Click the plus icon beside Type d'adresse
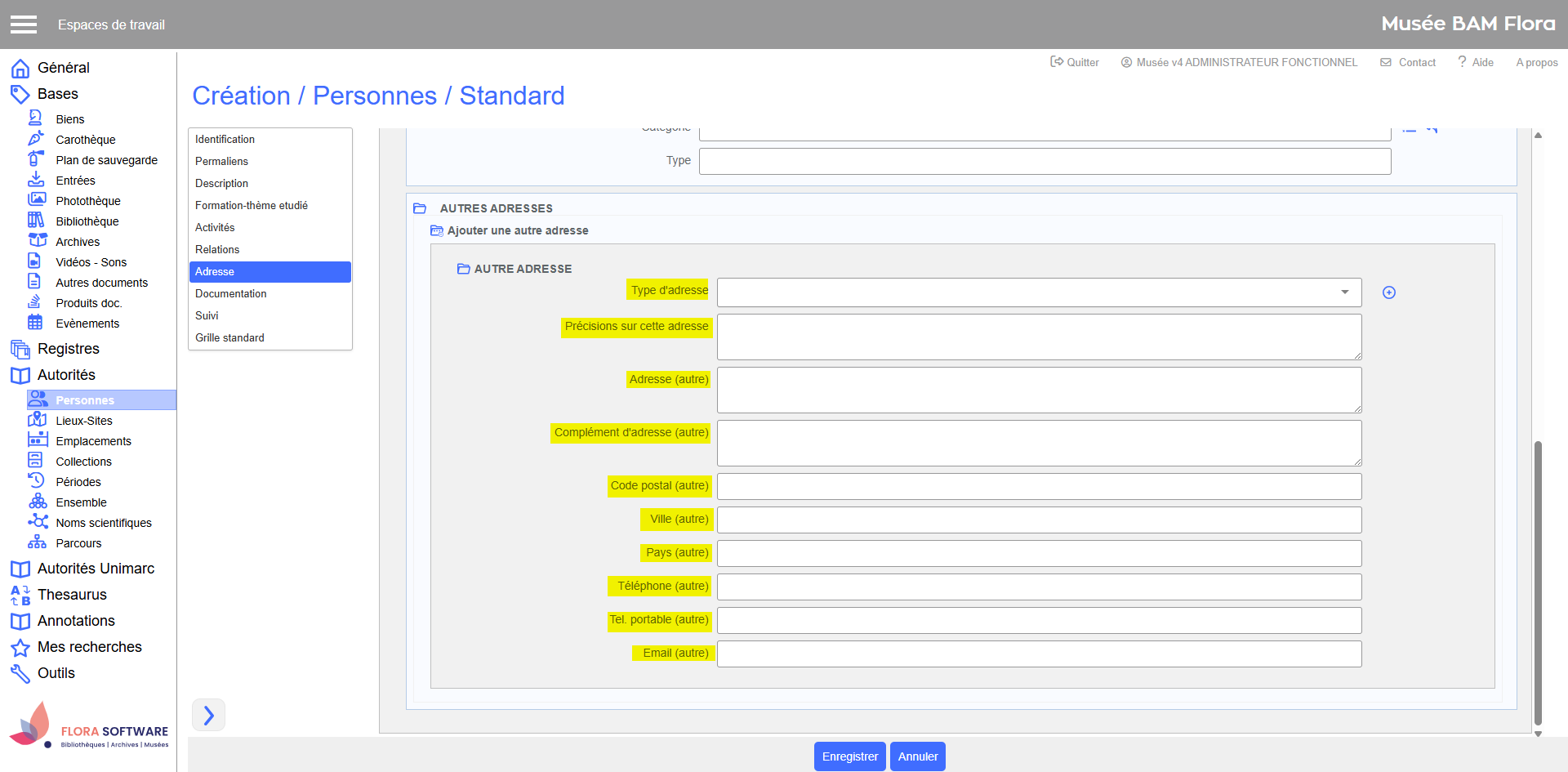 coord(1388,292)
